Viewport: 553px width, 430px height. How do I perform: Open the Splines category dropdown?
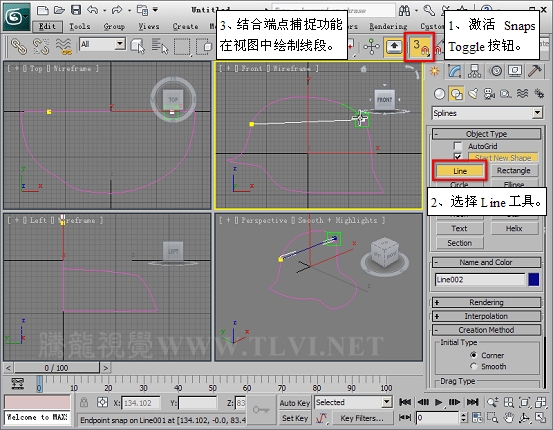pos(487,113)
